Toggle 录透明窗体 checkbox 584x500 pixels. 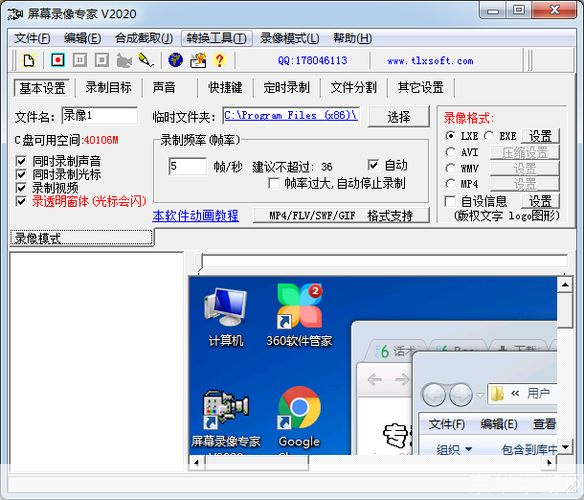tap(21, 201)
